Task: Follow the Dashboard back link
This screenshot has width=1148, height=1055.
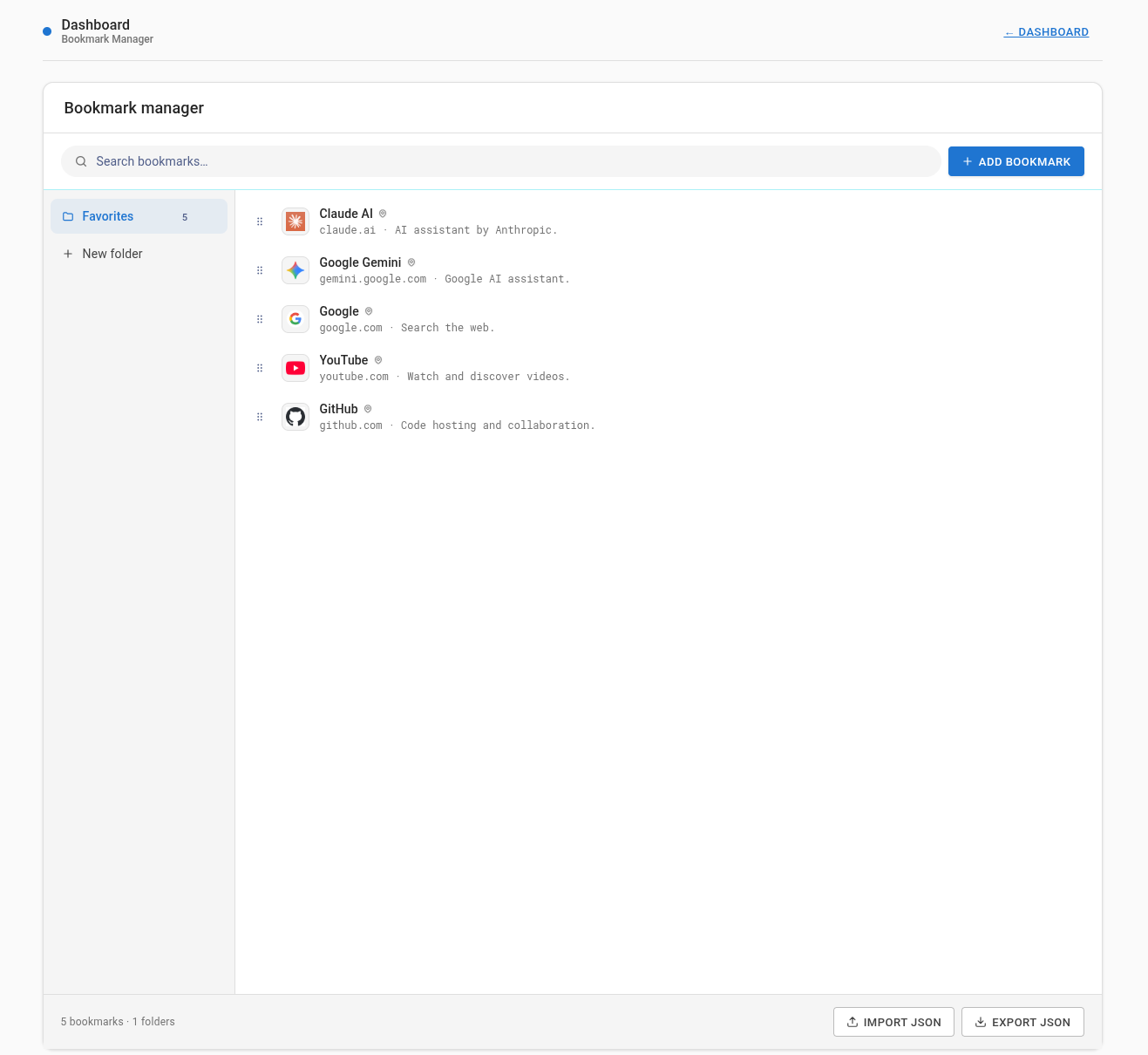Action: (x=1046, y=32)
